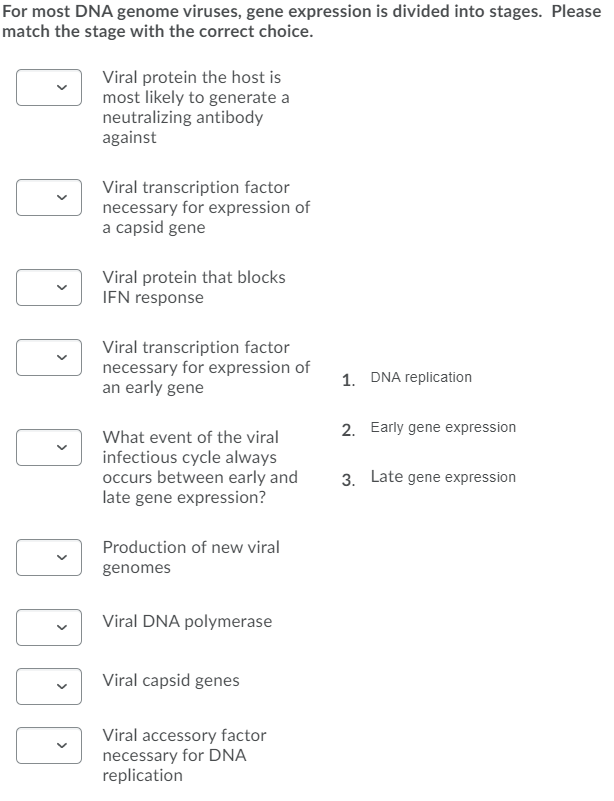Image resolution: width=614 pixels, height=801 pixels.
Task: Select the answer choice DNA replication
Action: point(420,378)
